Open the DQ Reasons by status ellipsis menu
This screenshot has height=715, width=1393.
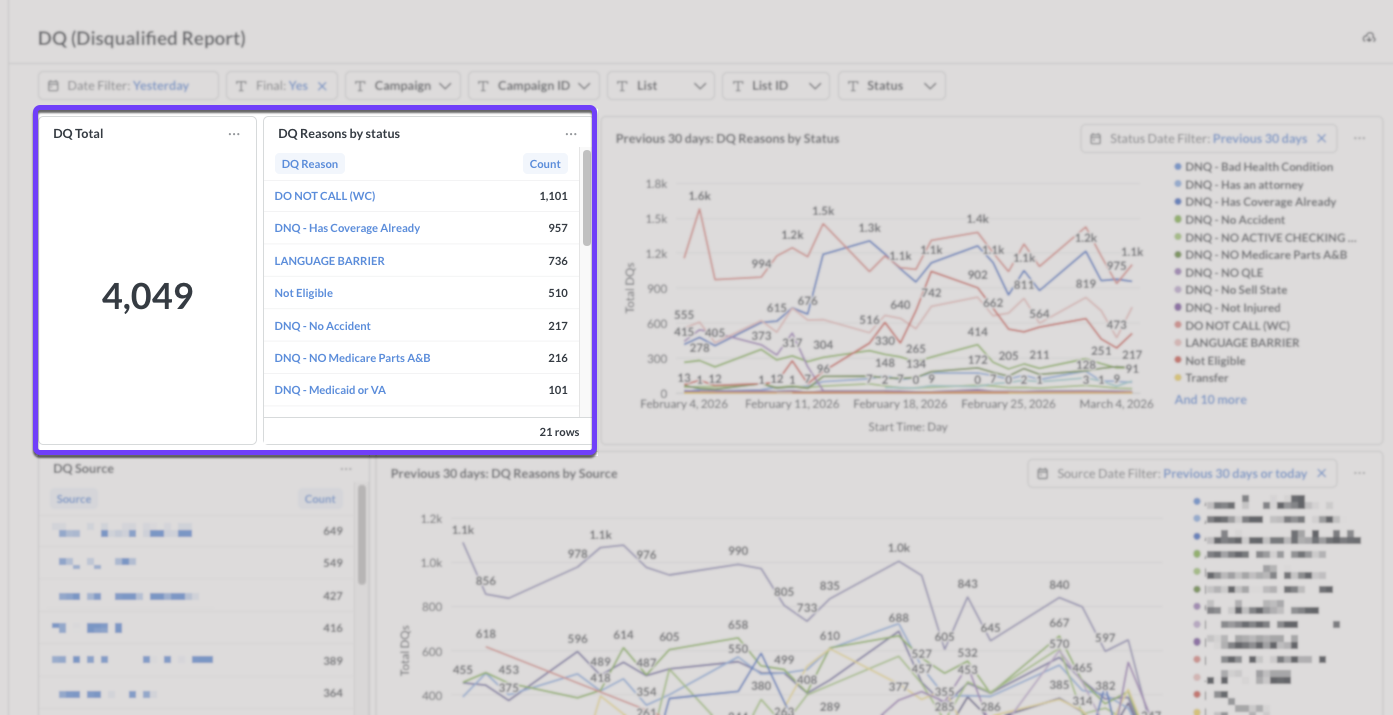pyautogui.click(x=570, y=134)
